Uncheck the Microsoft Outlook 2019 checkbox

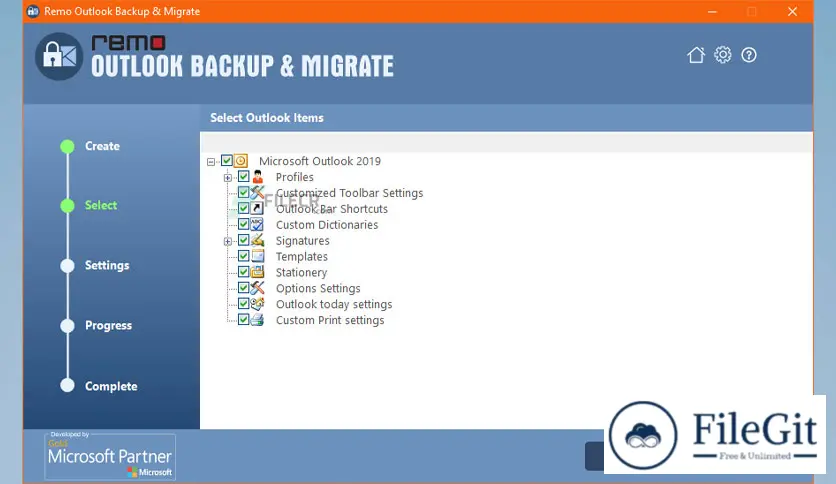pyautogui.click(x=227, y=160)
